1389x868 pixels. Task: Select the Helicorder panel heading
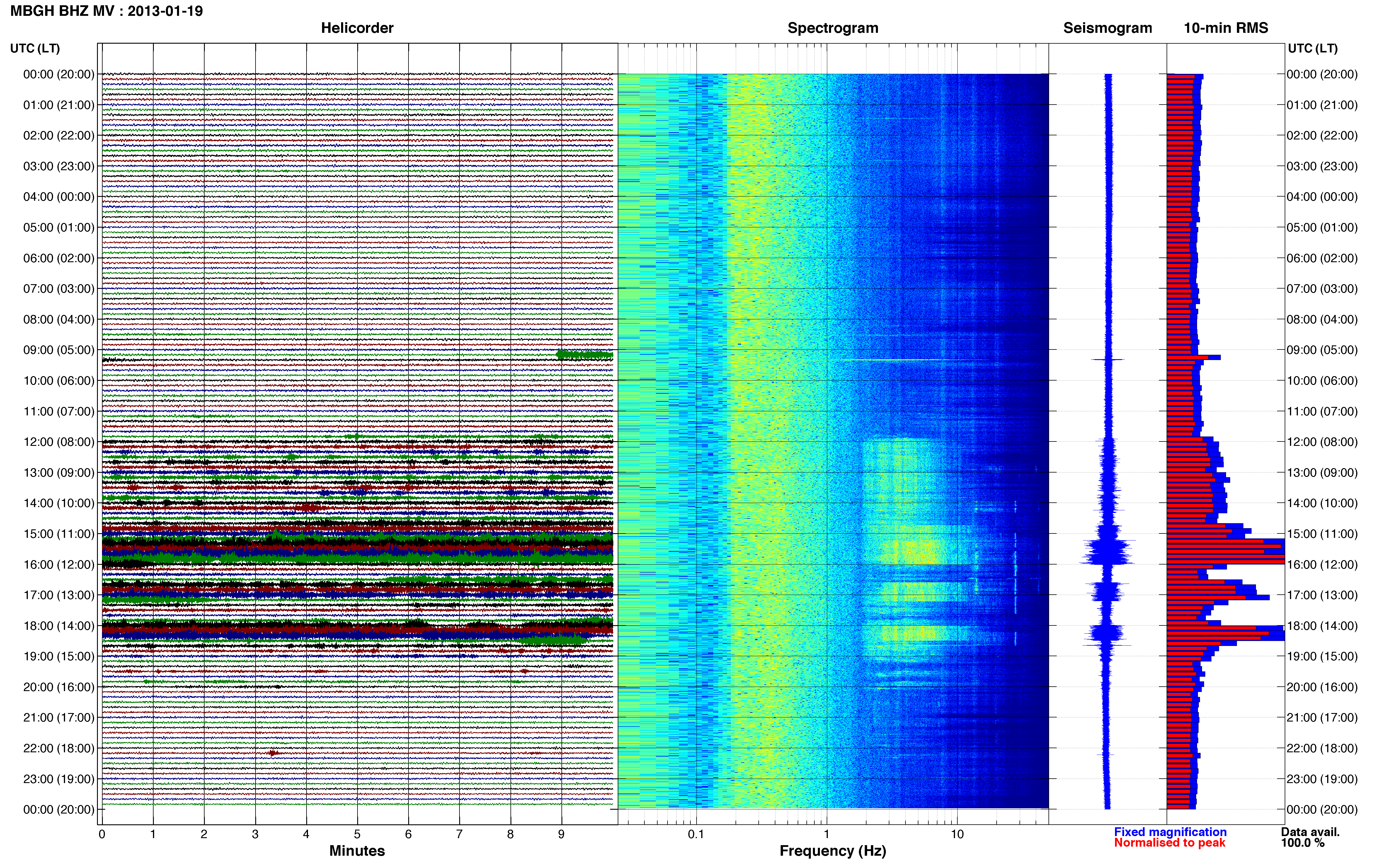click(357, 28)
